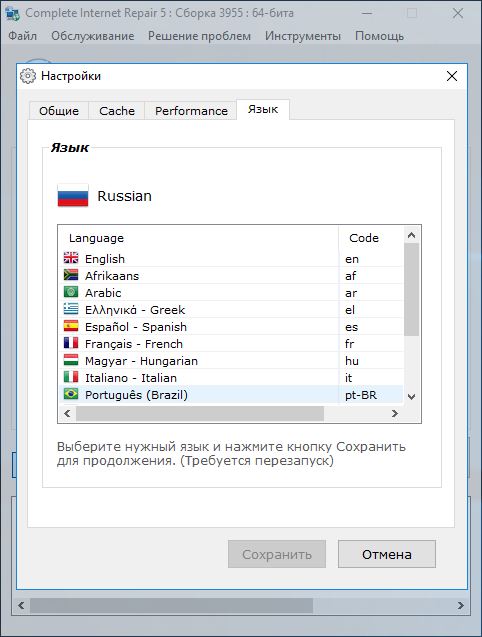Pick the Italian flag icon
The height and width of the screenshot is (637, 482).
pos(71,377)
